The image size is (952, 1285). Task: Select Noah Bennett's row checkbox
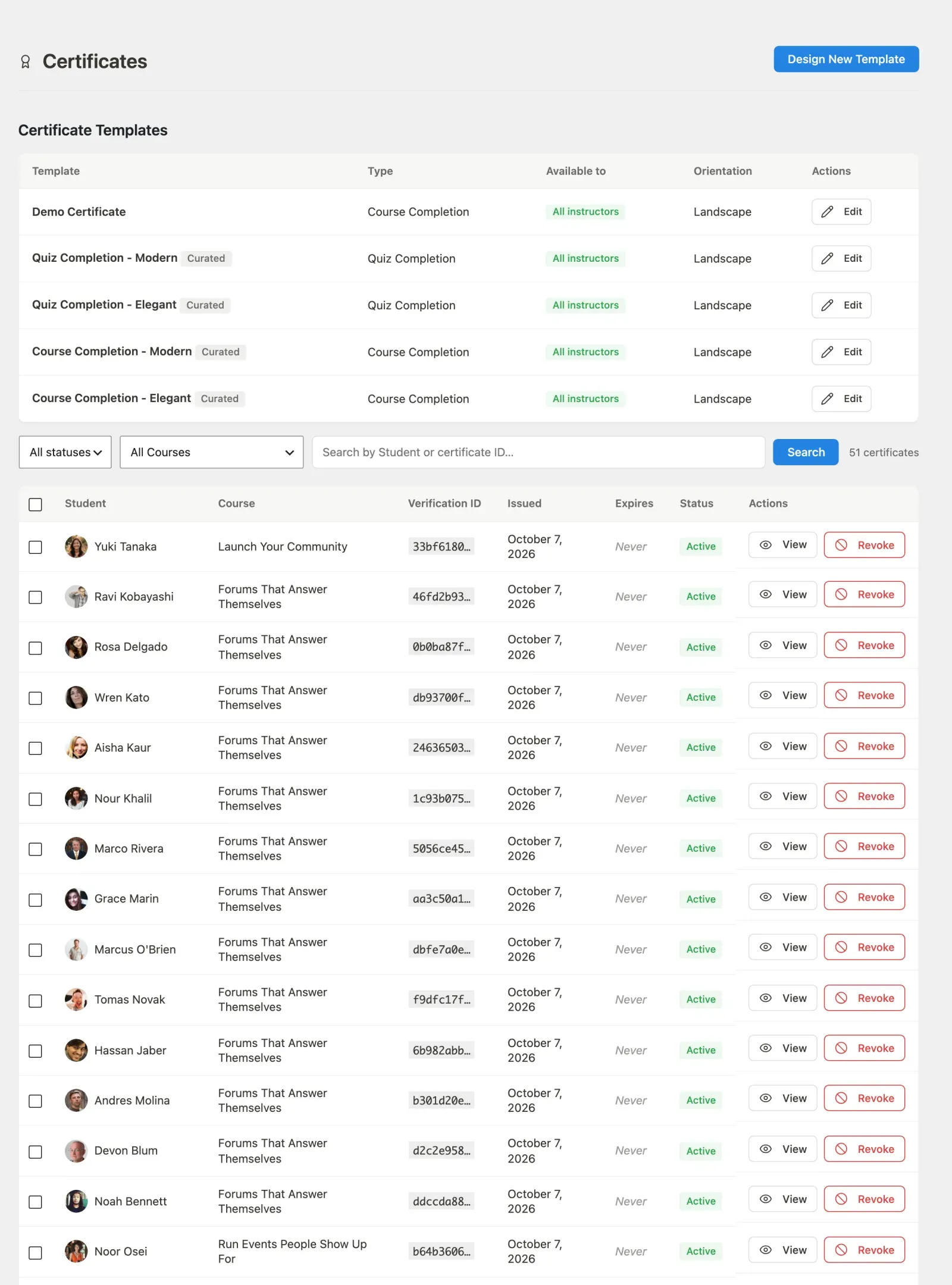click(36, 1202)
